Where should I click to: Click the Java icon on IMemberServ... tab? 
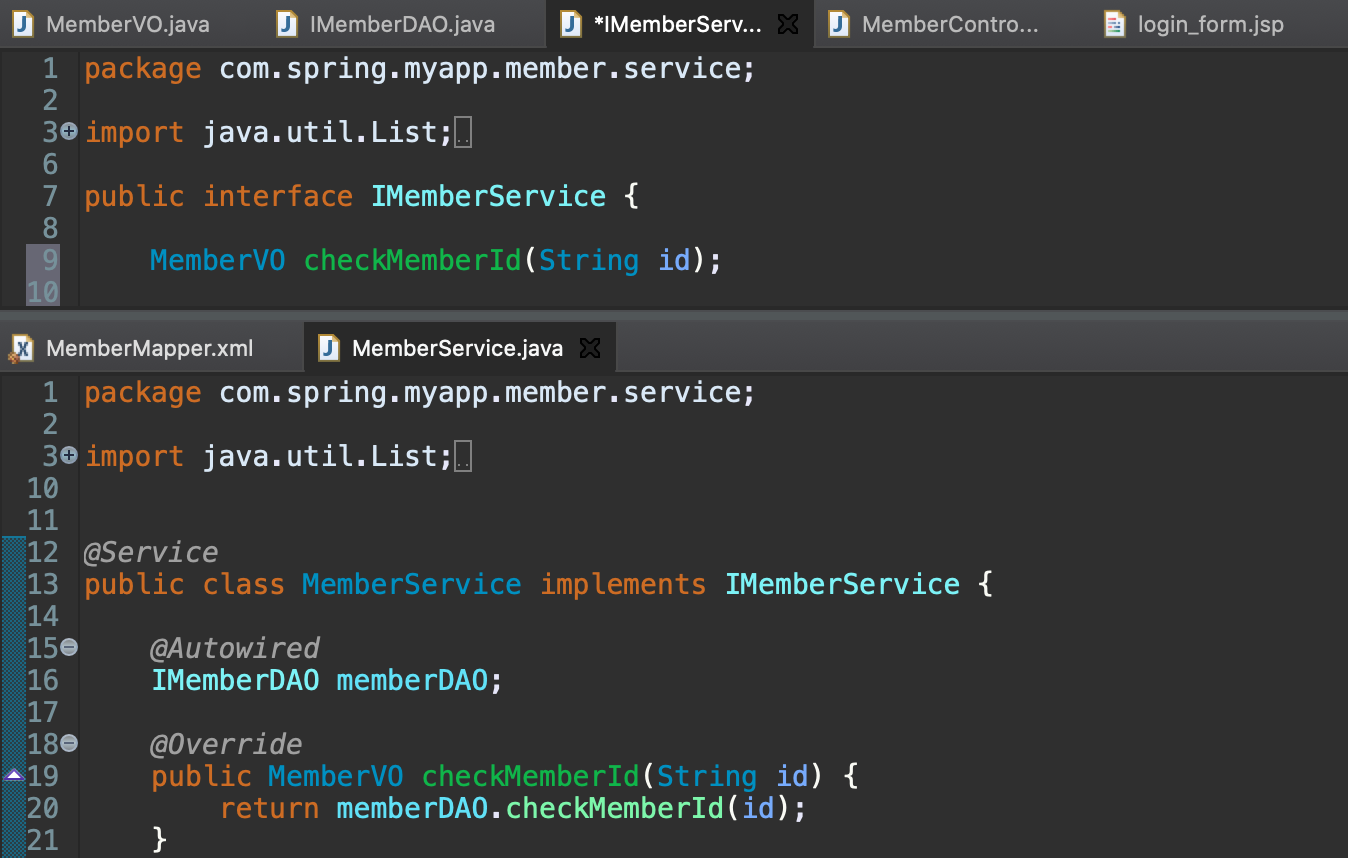570,24
